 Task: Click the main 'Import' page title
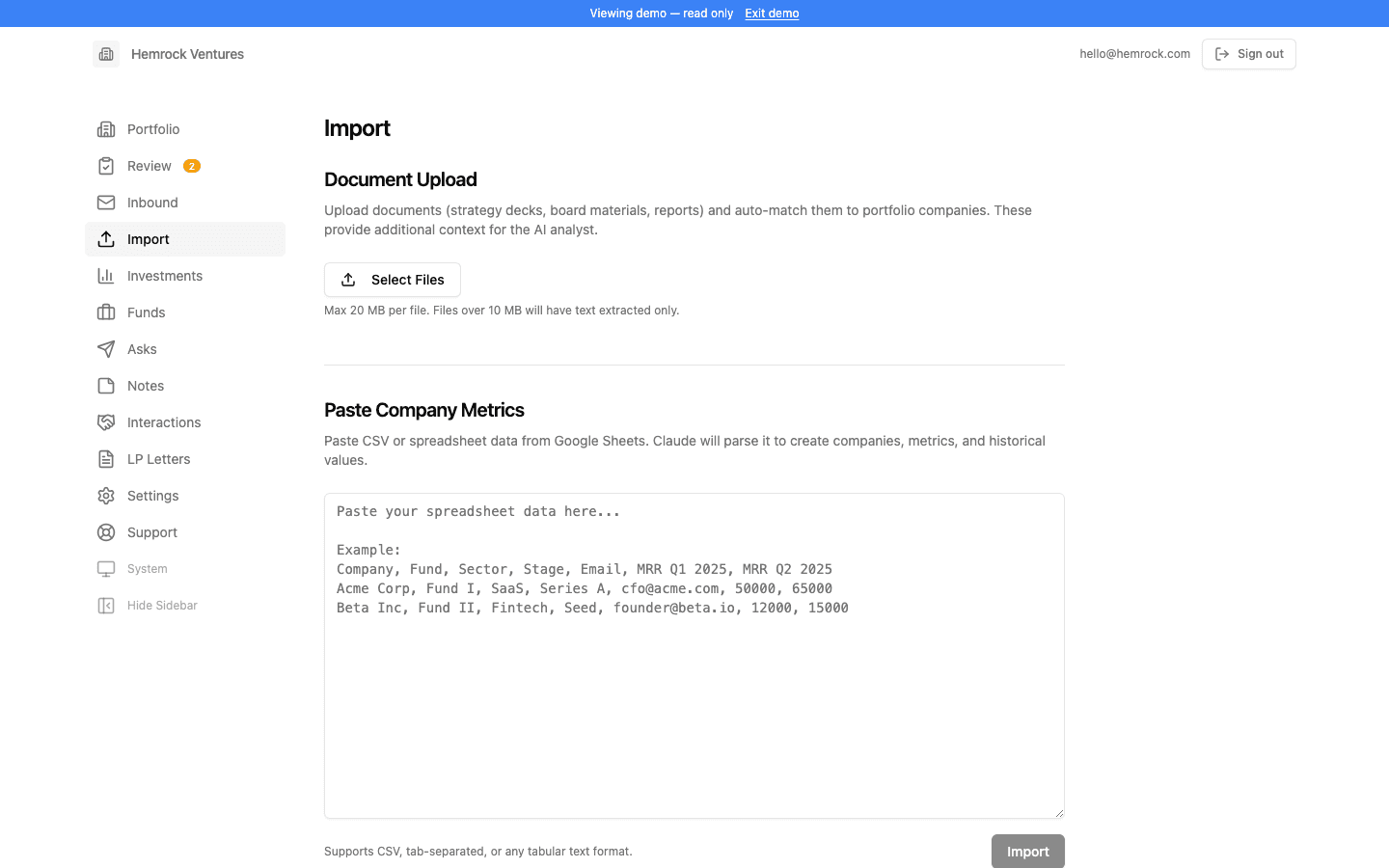point(357,128)
